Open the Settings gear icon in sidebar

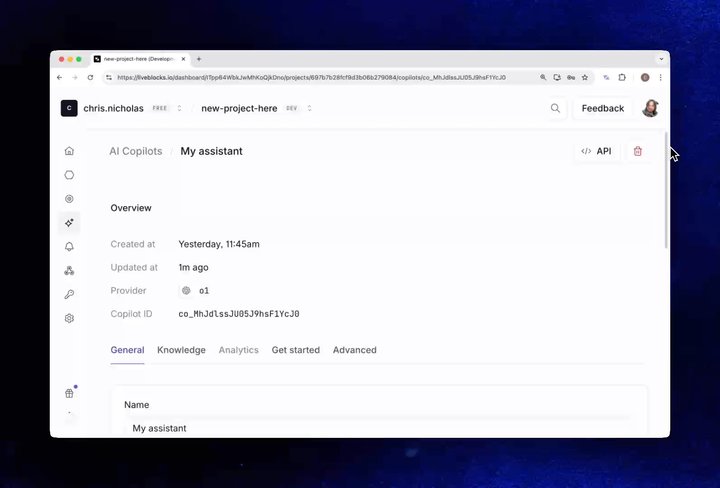coord(69,319)
